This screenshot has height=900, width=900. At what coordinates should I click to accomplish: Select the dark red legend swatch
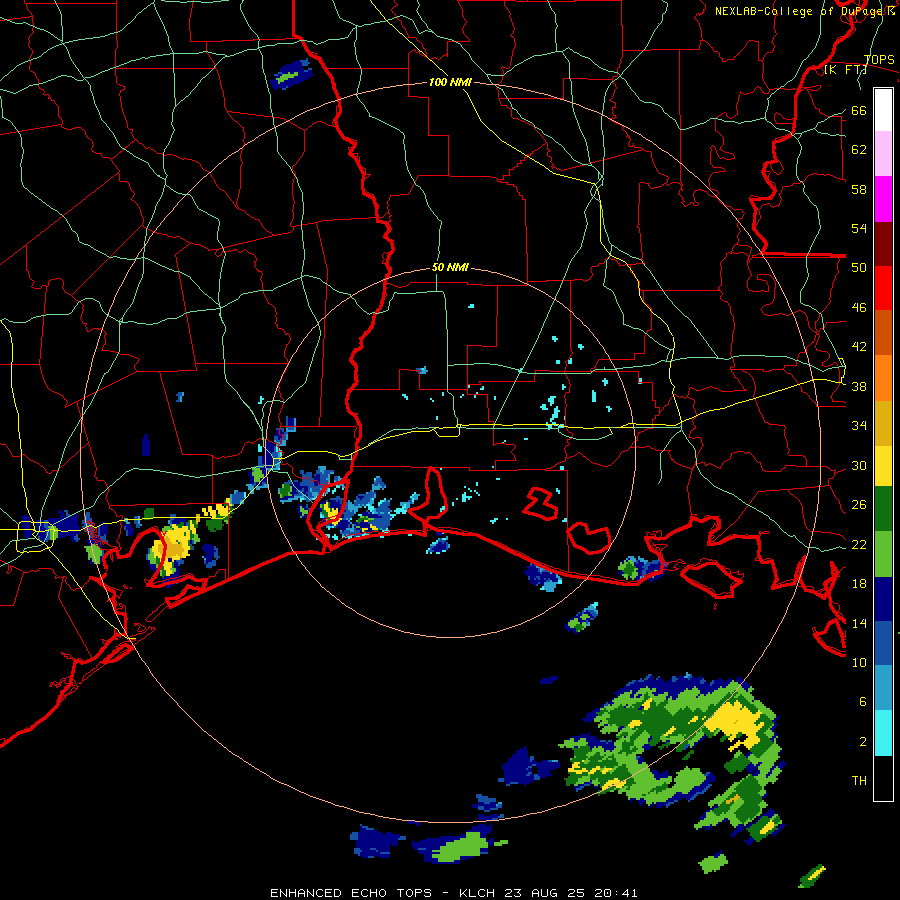click(x=883, y=244)
